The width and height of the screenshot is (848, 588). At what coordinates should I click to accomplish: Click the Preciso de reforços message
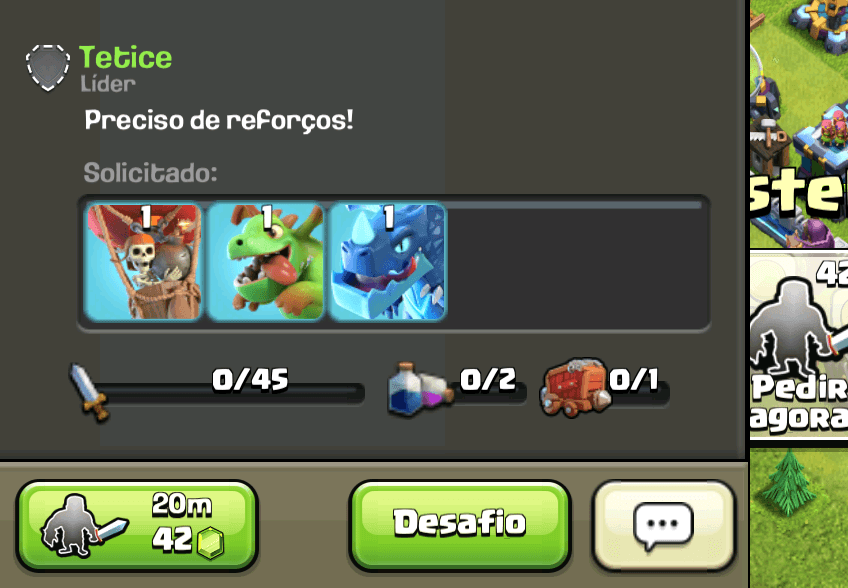pos(219,120)
